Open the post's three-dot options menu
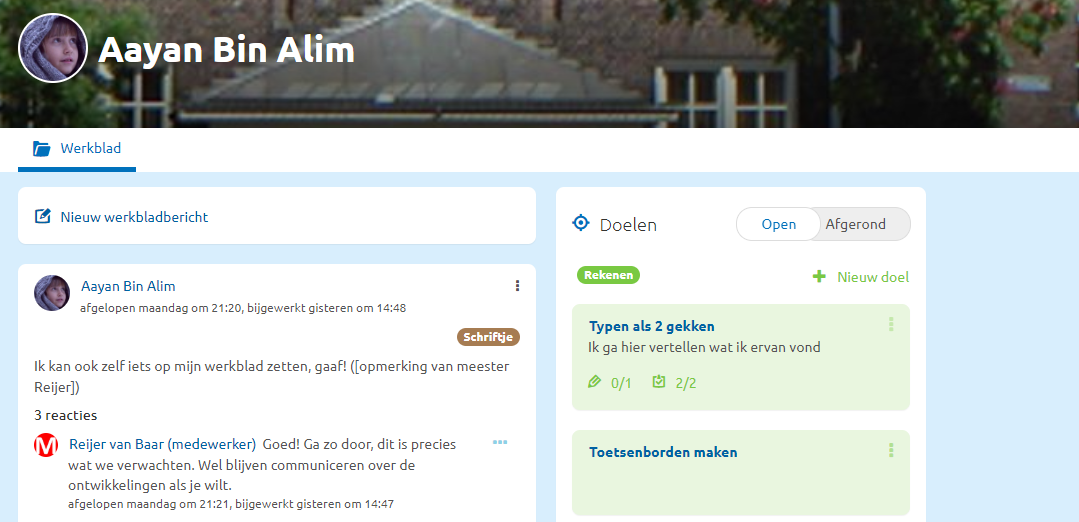1079x522 pixels. pyautogui.click(x=517, y=286)
